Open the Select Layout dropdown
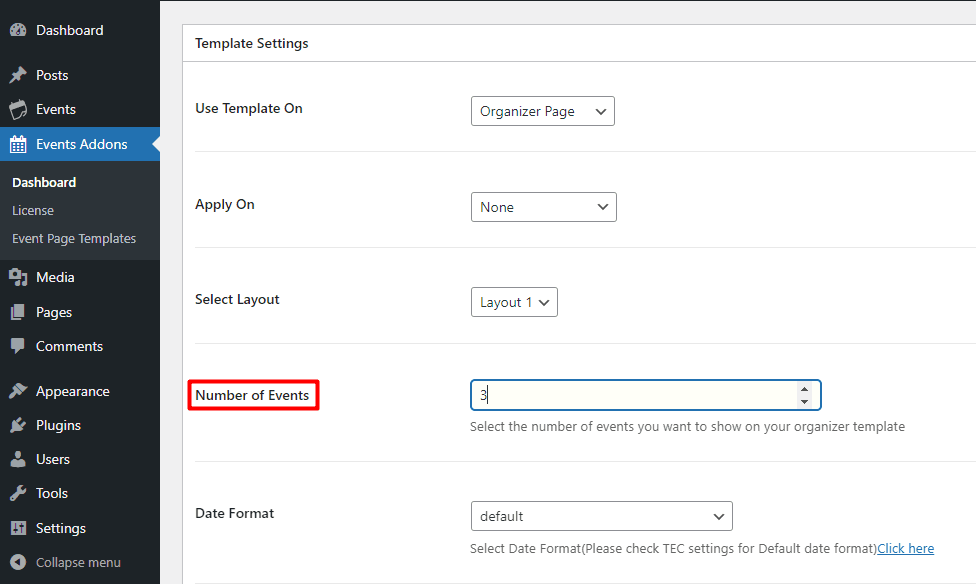Viewport: 976px width, 584px height. (514, 302)
